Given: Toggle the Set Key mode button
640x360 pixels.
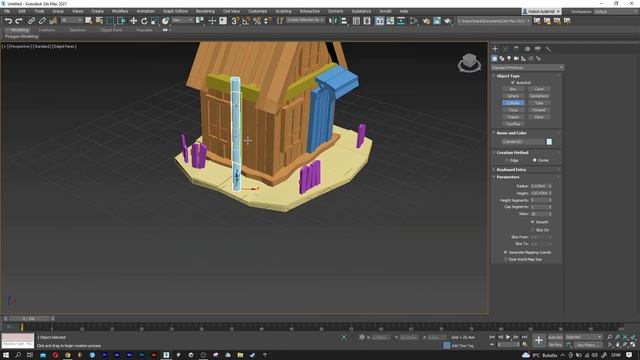Looking at the screenshot, I should [x=555, y=345].
